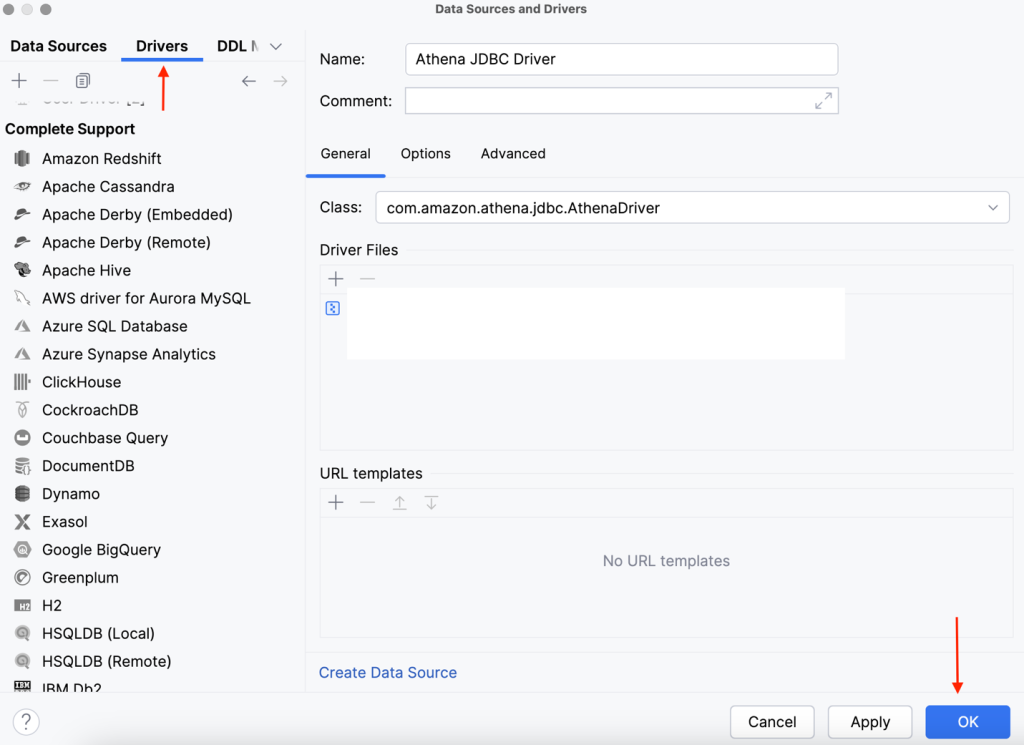Expand the Comment field editor

[823, 103]
